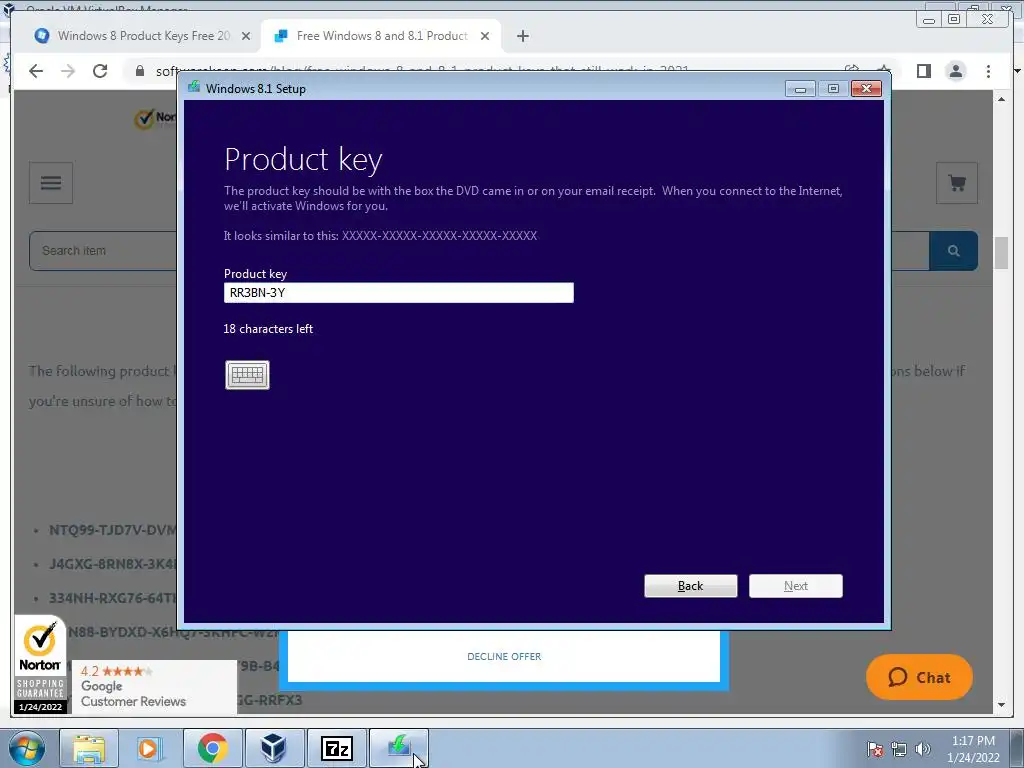1024x768 pixels.
Task: Open Windows Setup taskbar icon
Action: coord(399,748)
